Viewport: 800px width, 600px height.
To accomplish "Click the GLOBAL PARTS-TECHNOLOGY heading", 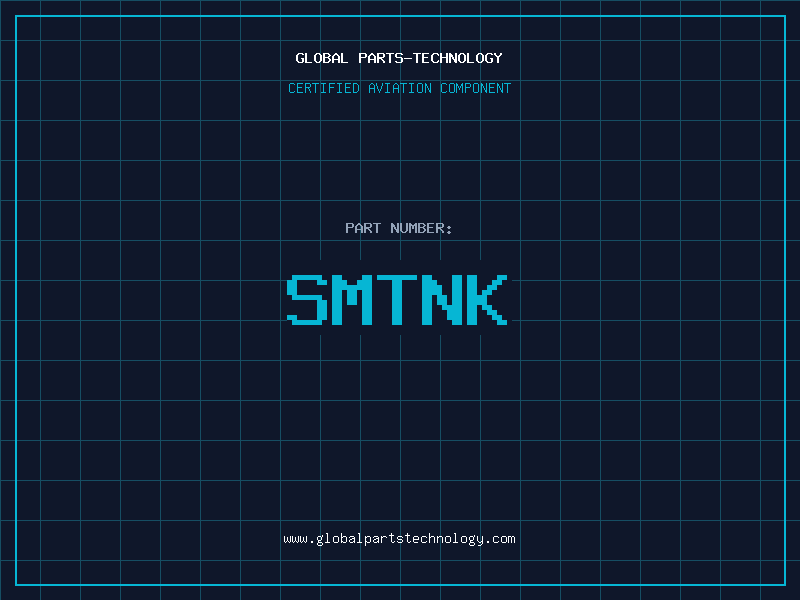I will point(399,58).
